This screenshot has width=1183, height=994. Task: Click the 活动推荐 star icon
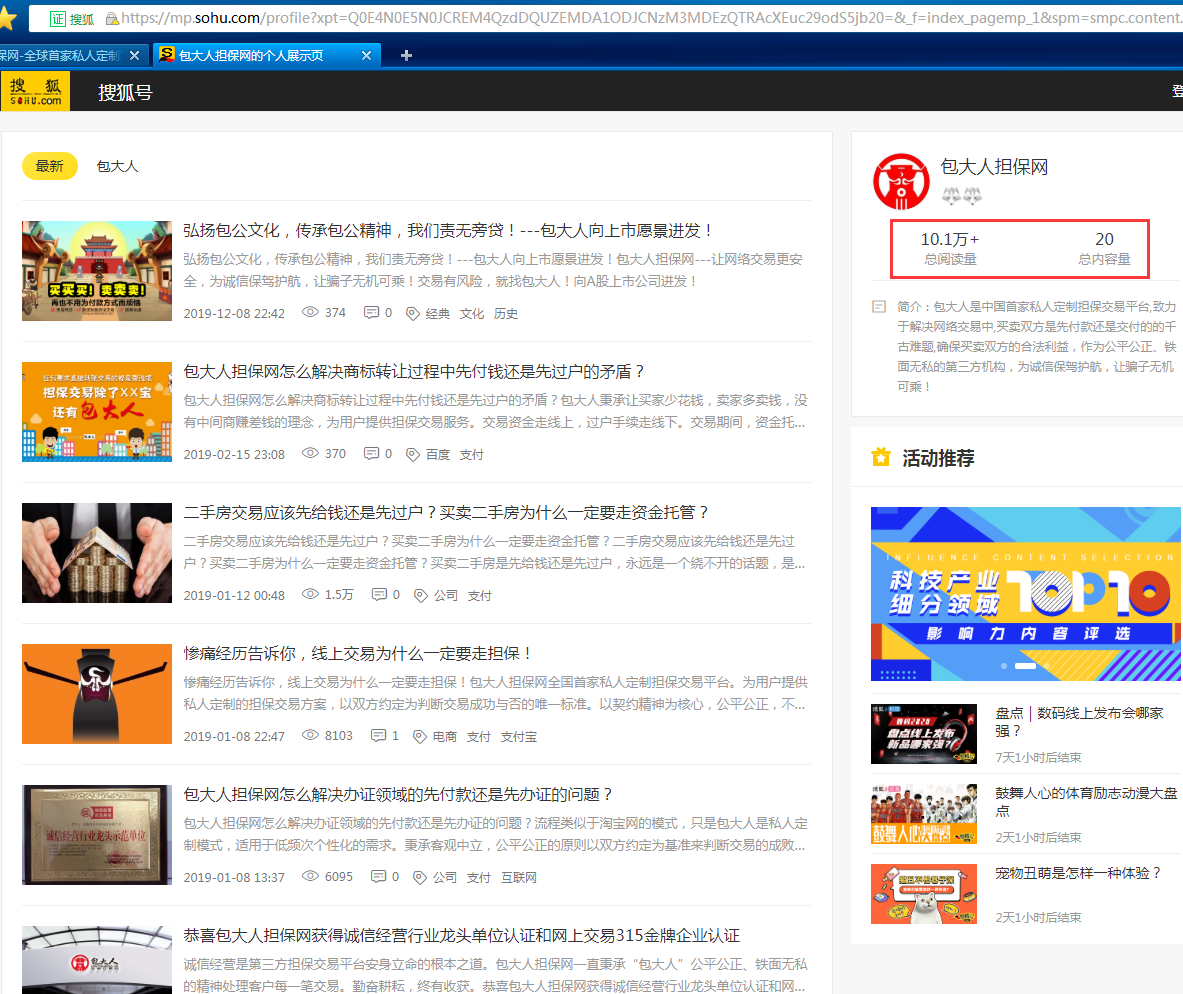[x=880, y=457]
